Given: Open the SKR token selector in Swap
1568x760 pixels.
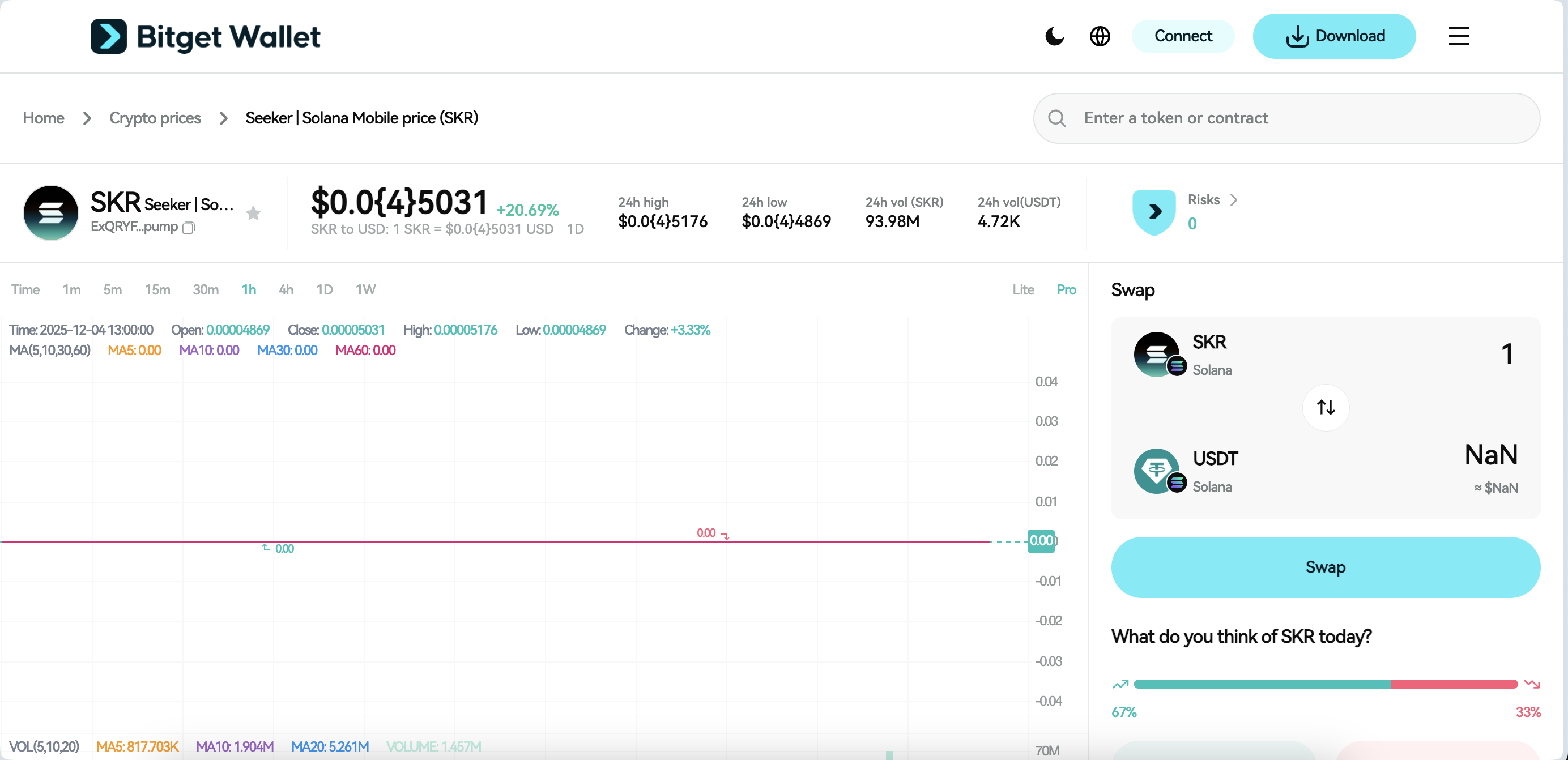Looking at the screenshot, I should 1209,342.
